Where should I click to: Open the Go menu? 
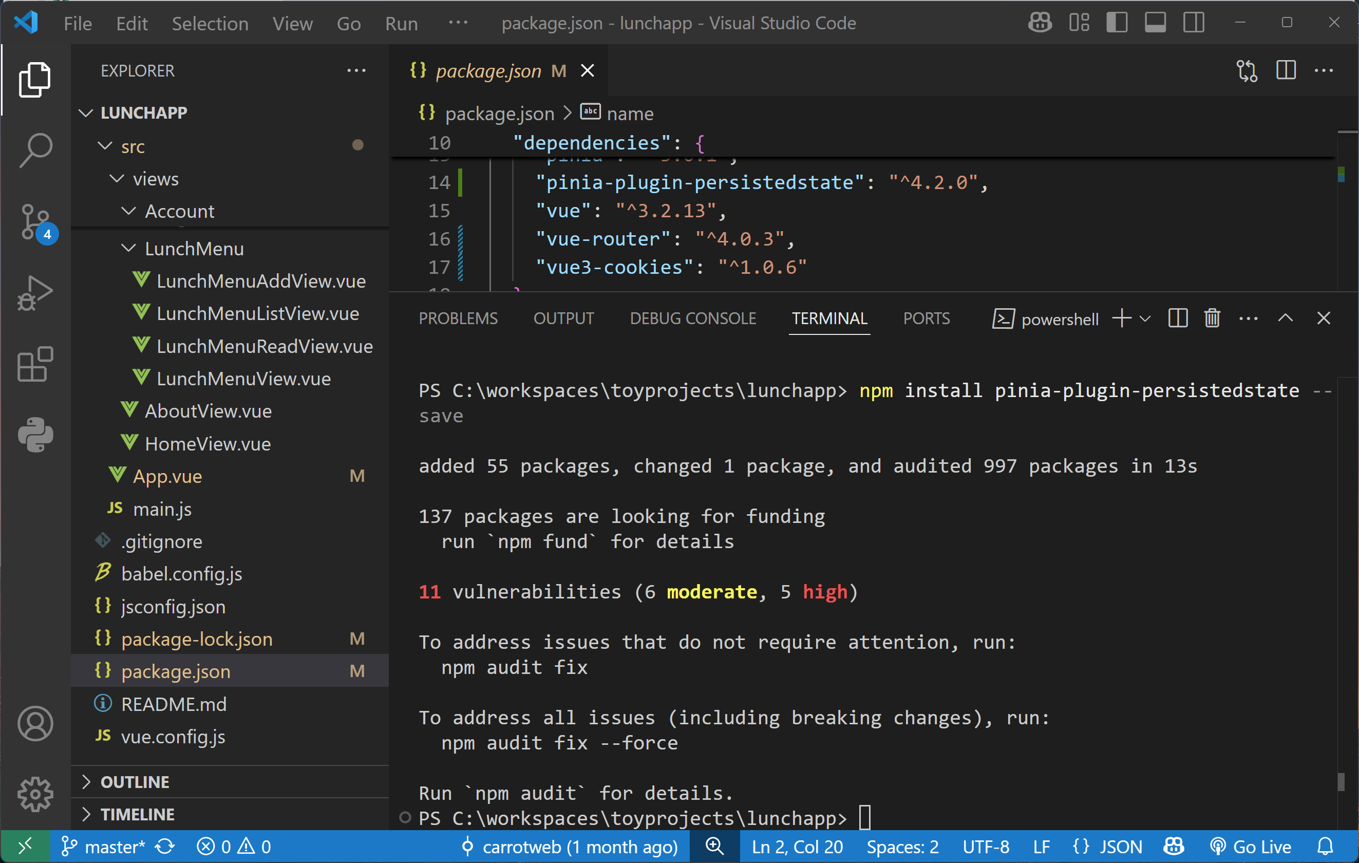tap(348, 23)
